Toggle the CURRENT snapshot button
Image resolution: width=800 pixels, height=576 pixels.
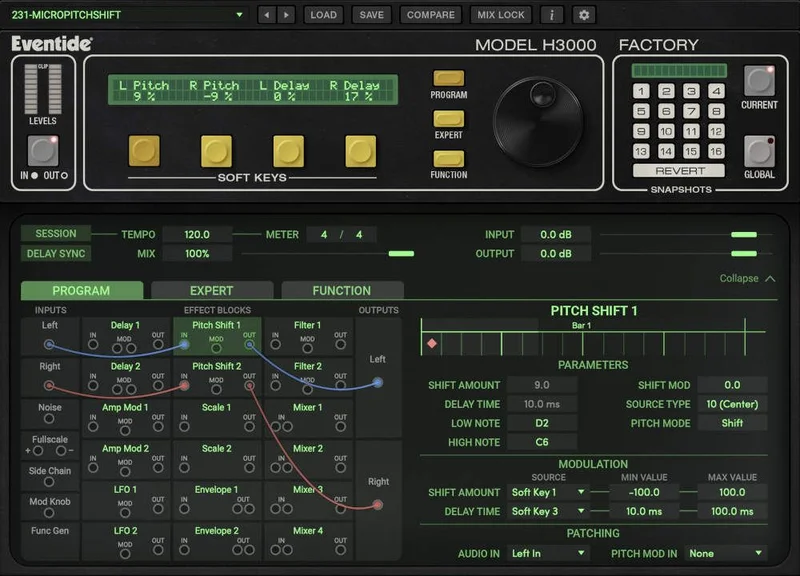759,81
